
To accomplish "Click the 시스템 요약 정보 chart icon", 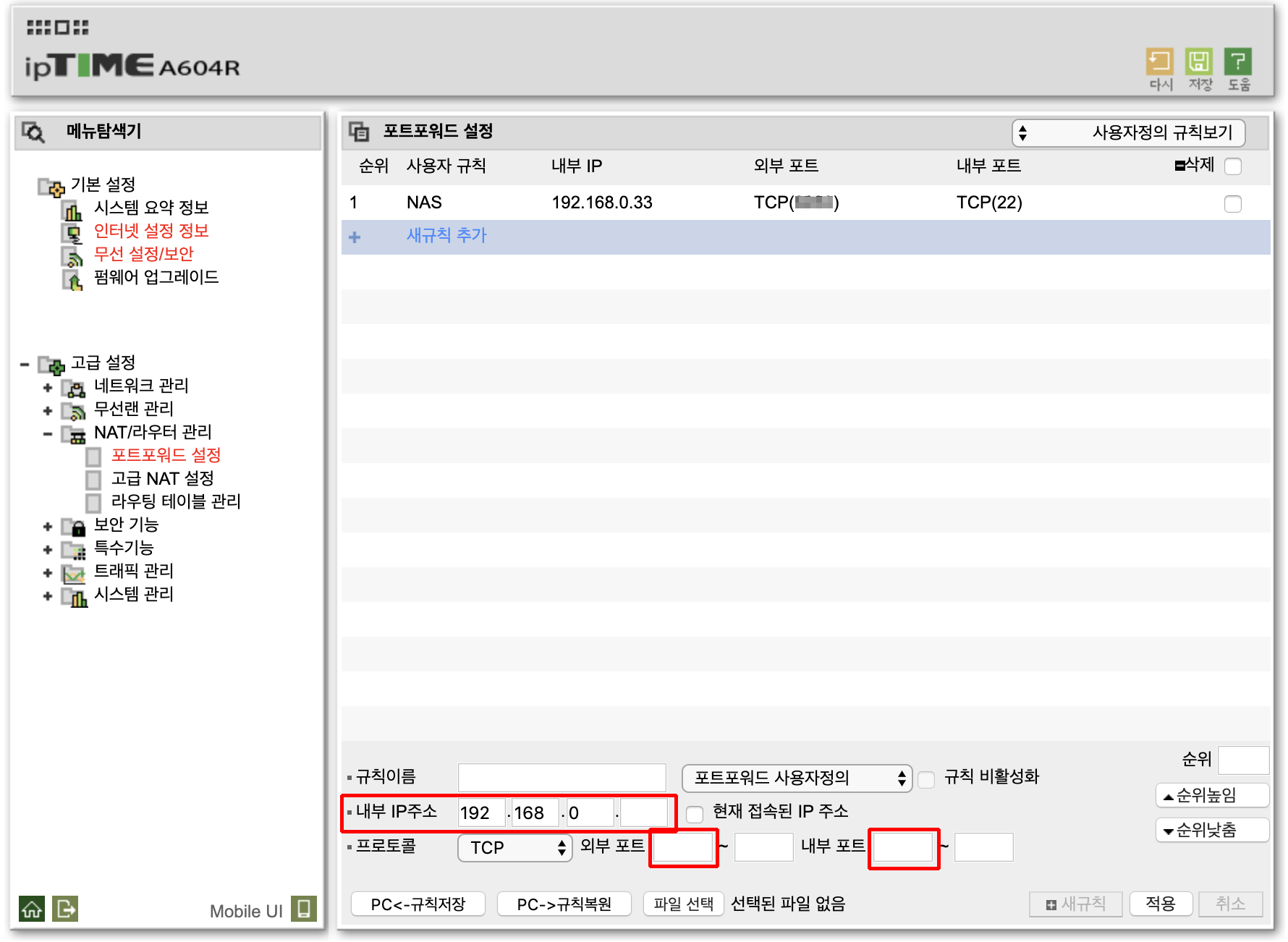I will tap(72, 210).
